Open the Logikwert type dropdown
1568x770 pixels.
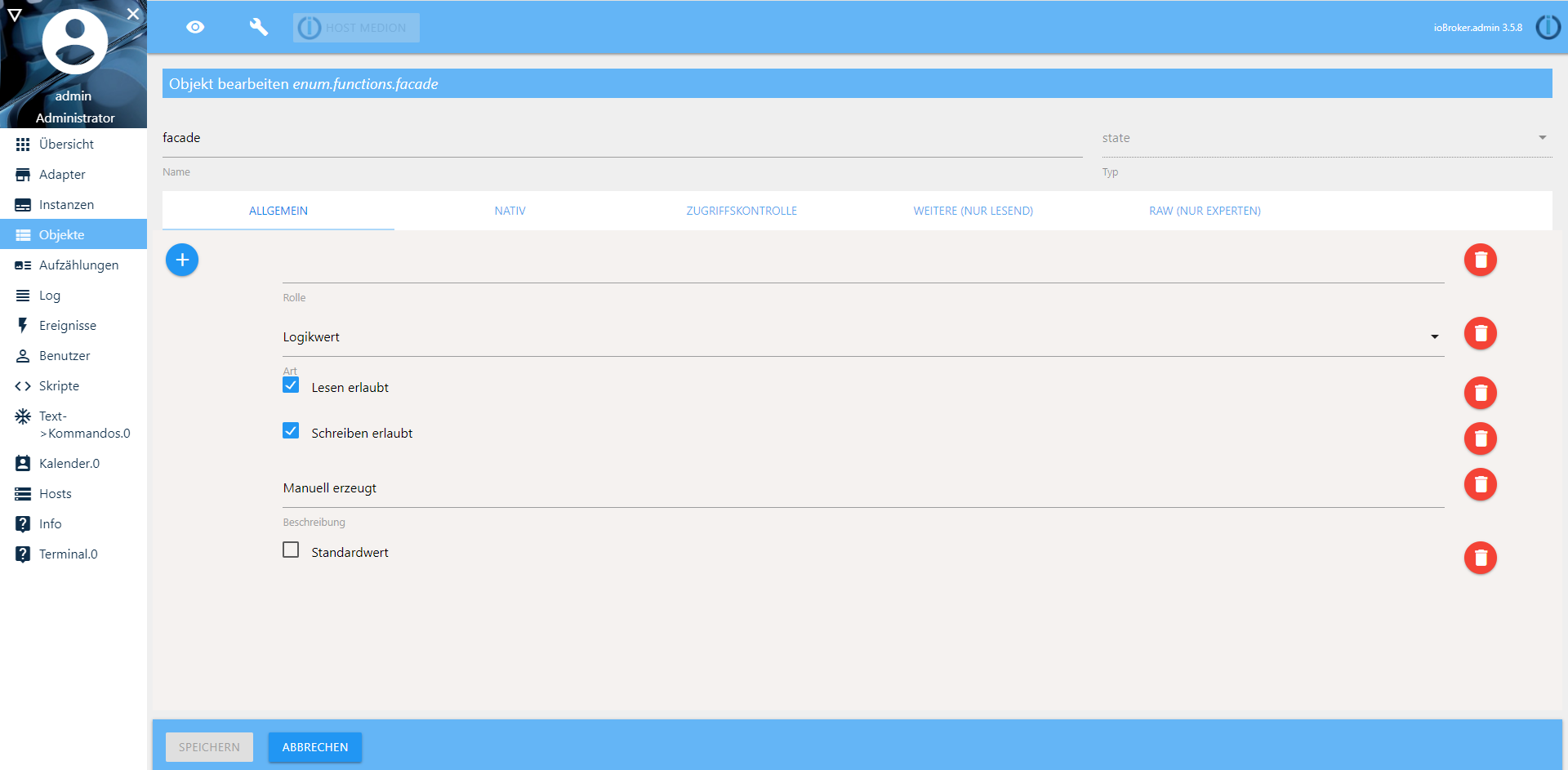(862, 336)
